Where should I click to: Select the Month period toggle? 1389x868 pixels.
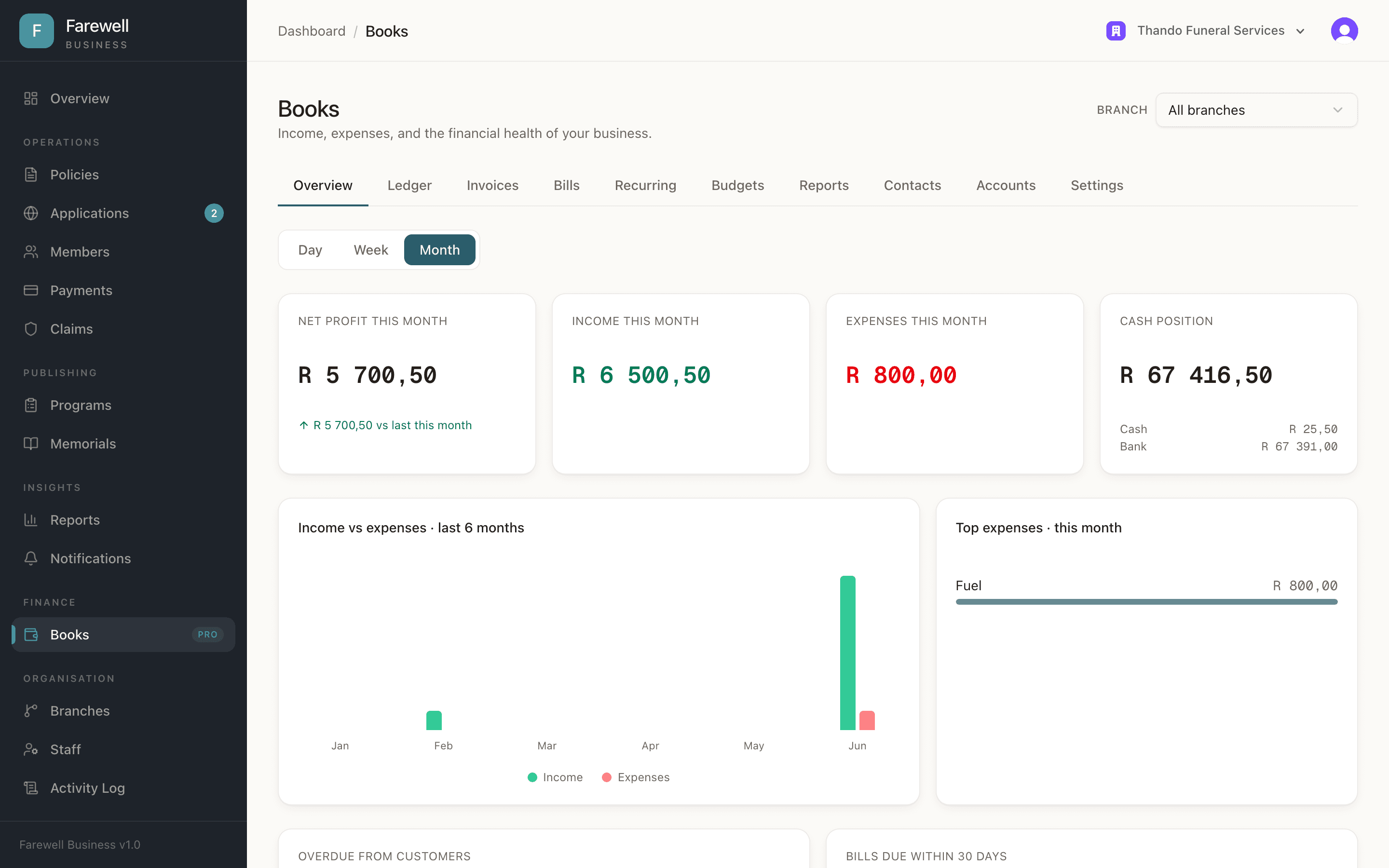pyautogui.click(x=440, y=250)
